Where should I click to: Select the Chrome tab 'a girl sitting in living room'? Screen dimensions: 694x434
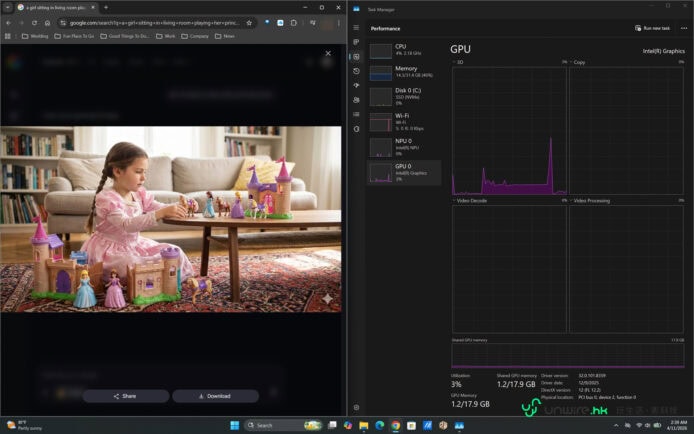coord(56,8)
